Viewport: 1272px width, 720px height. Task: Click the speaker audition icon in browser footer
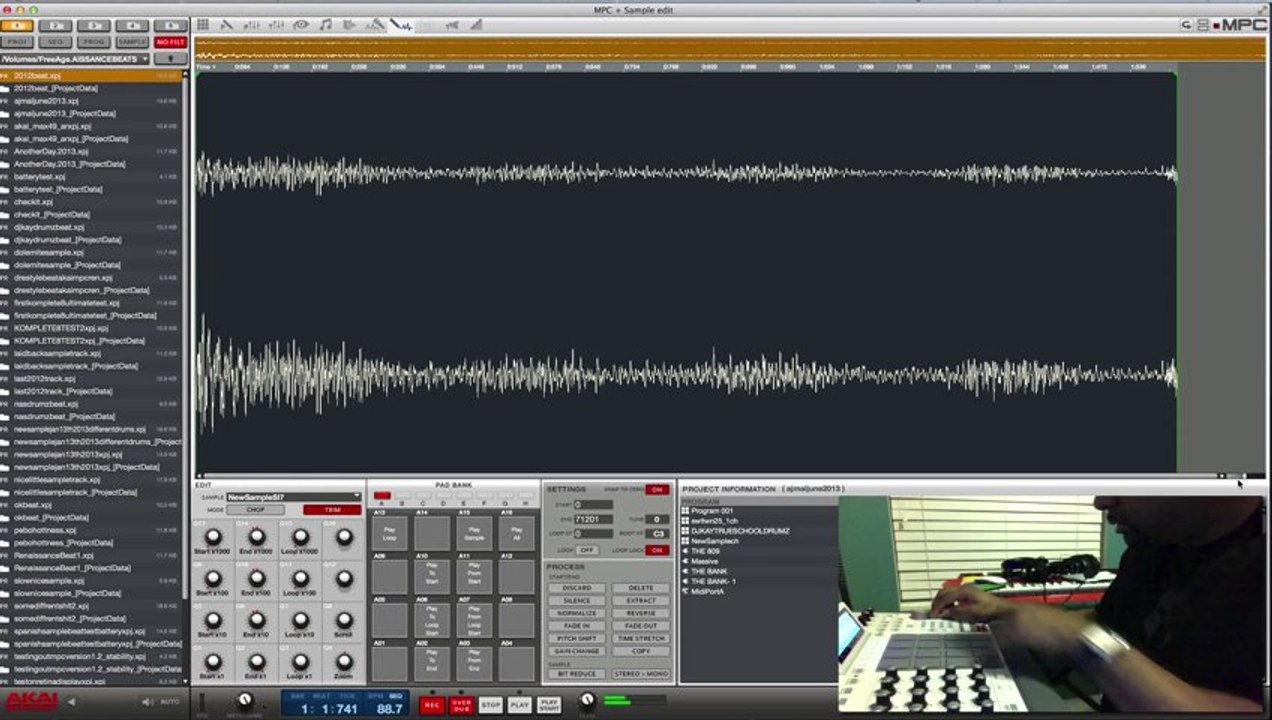click(x=146, y=702)
